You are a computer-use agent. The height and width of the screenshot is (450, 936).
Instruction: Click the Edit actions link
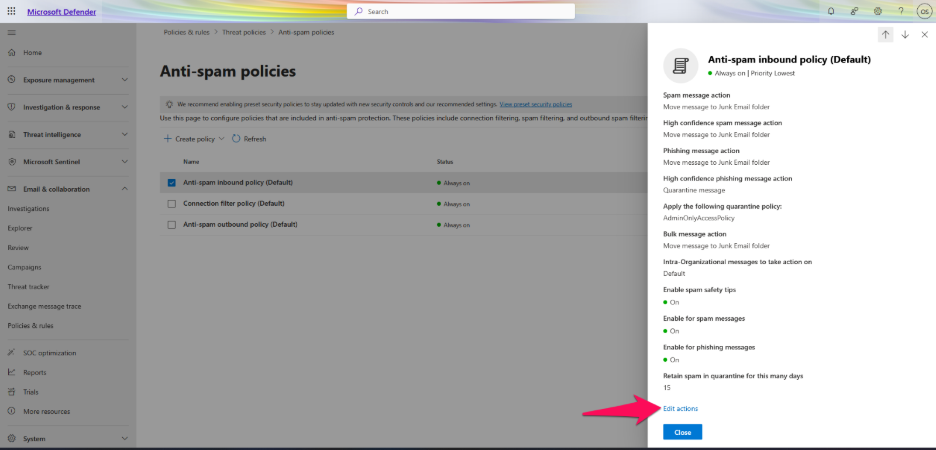(x=680, y=408)
